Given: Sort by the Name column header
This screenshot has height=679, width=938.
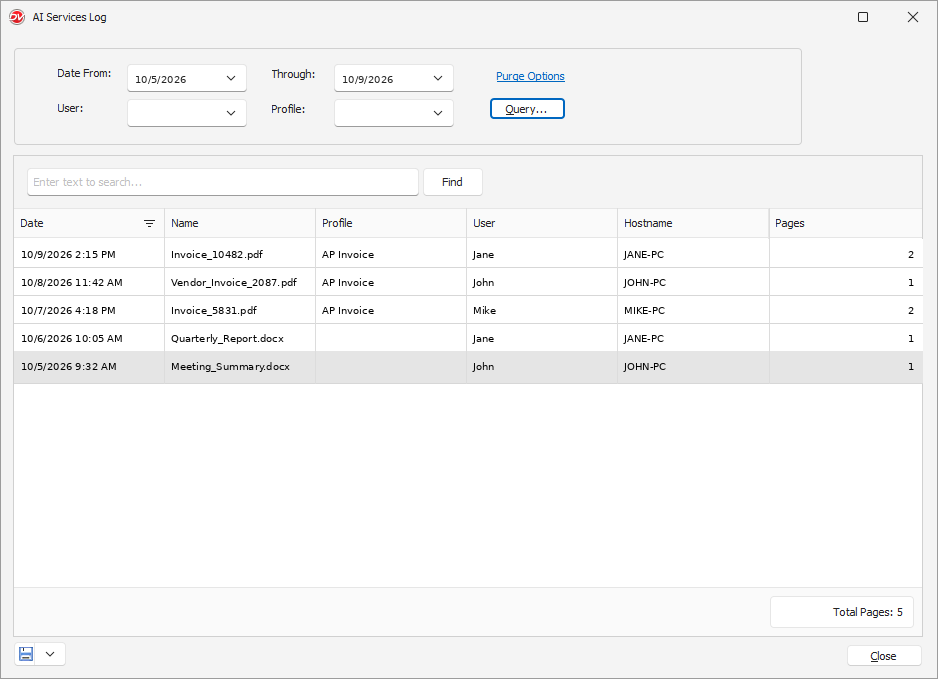Looking at the screenshot, I should tap(240, 223).
